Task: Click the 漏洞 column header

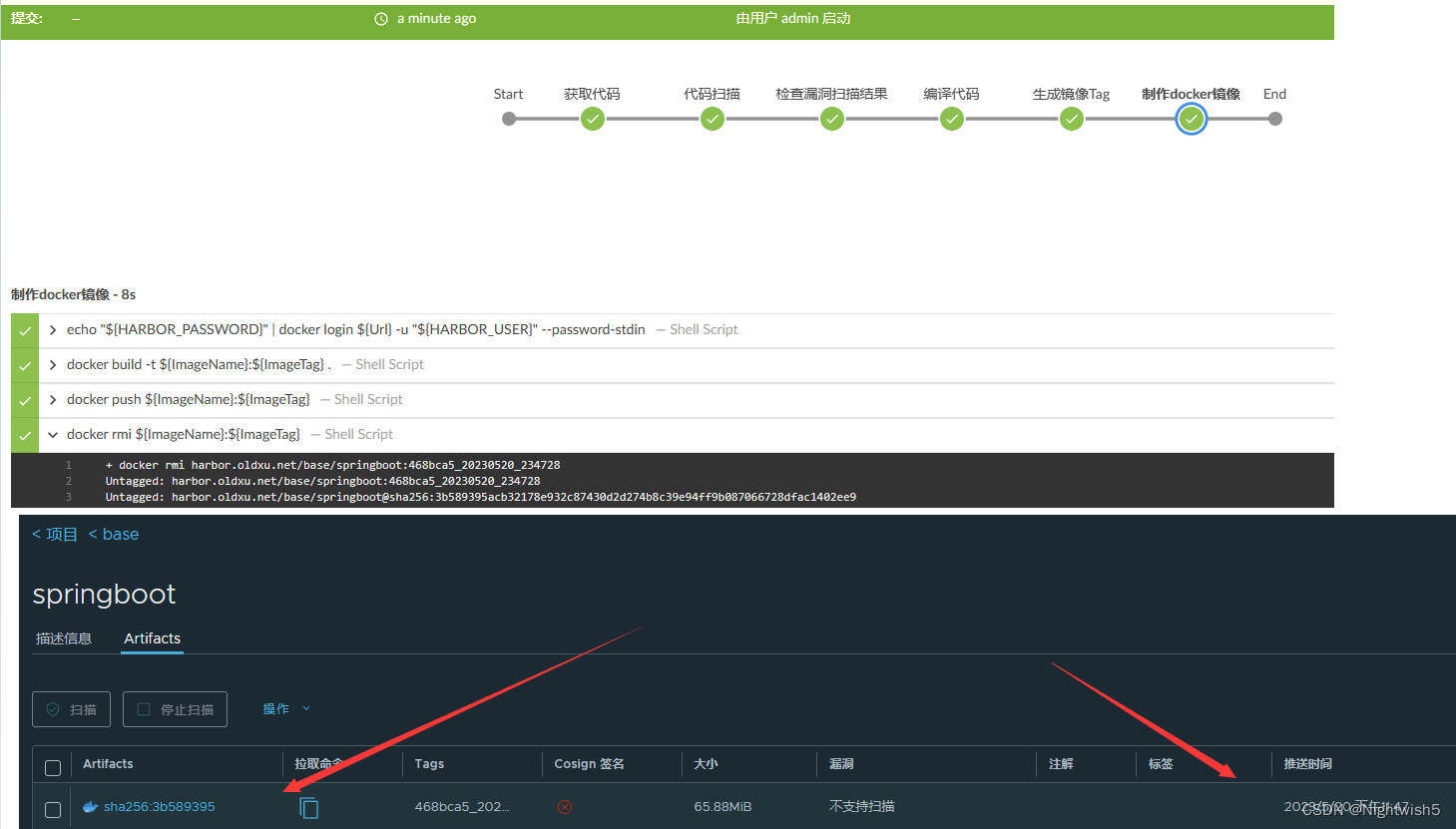Action: 841,764
